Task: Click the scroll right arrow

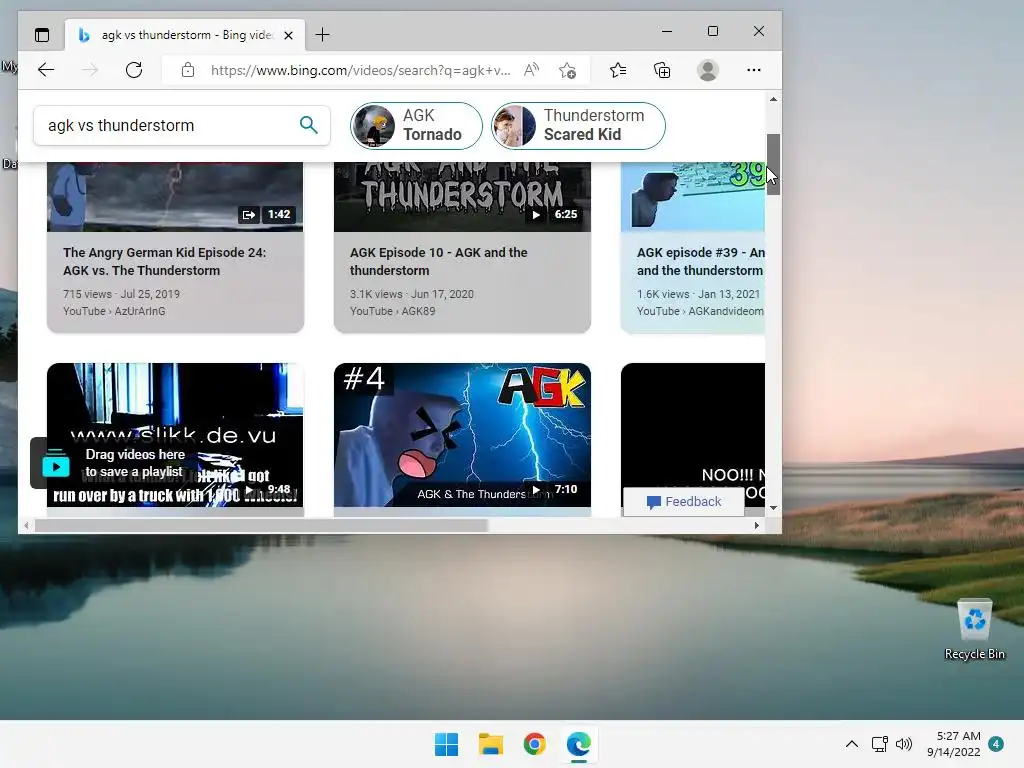Action: (757, 525)
